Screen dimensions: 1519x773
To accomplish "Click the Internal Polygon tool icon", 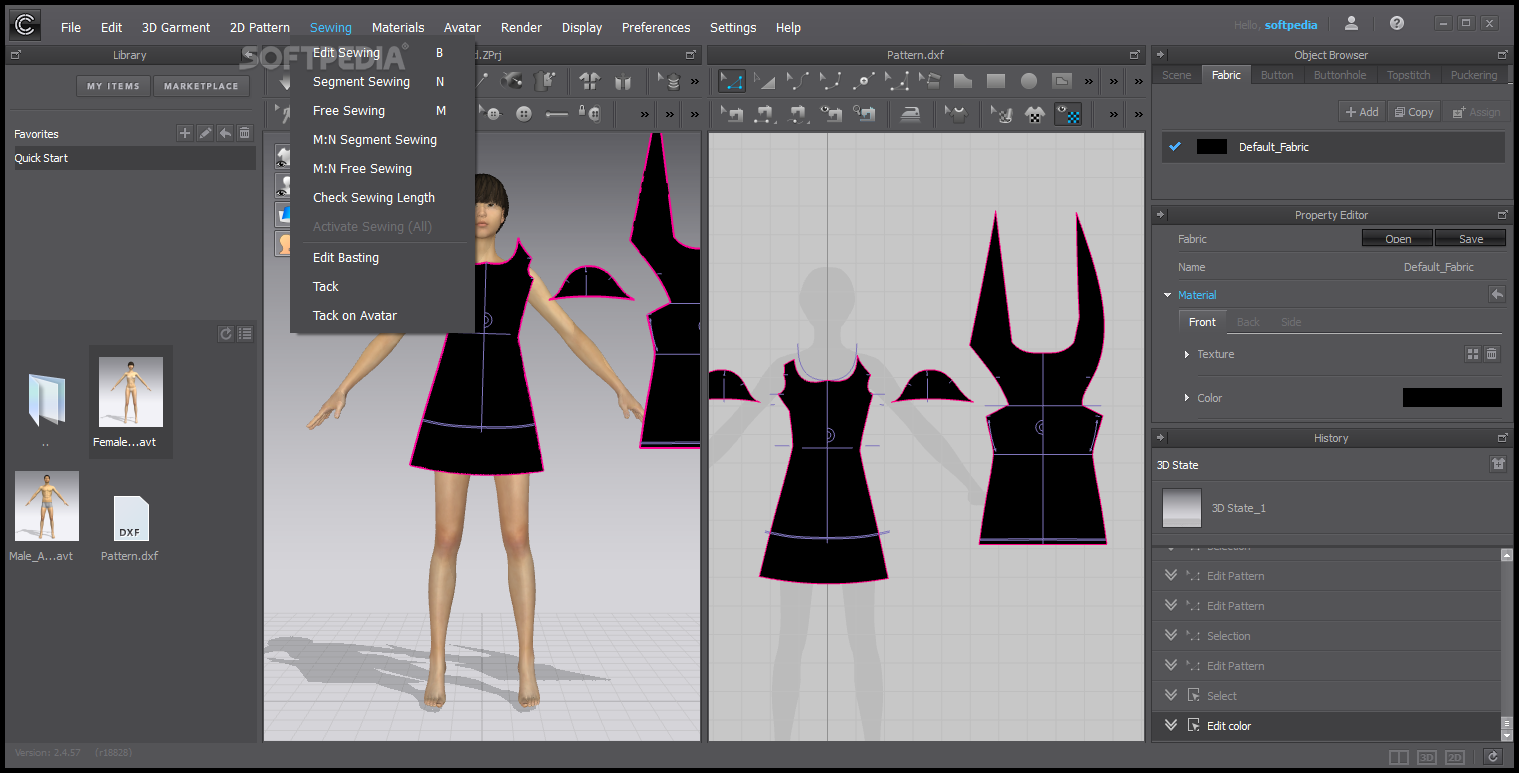I will coord(1062,81).
